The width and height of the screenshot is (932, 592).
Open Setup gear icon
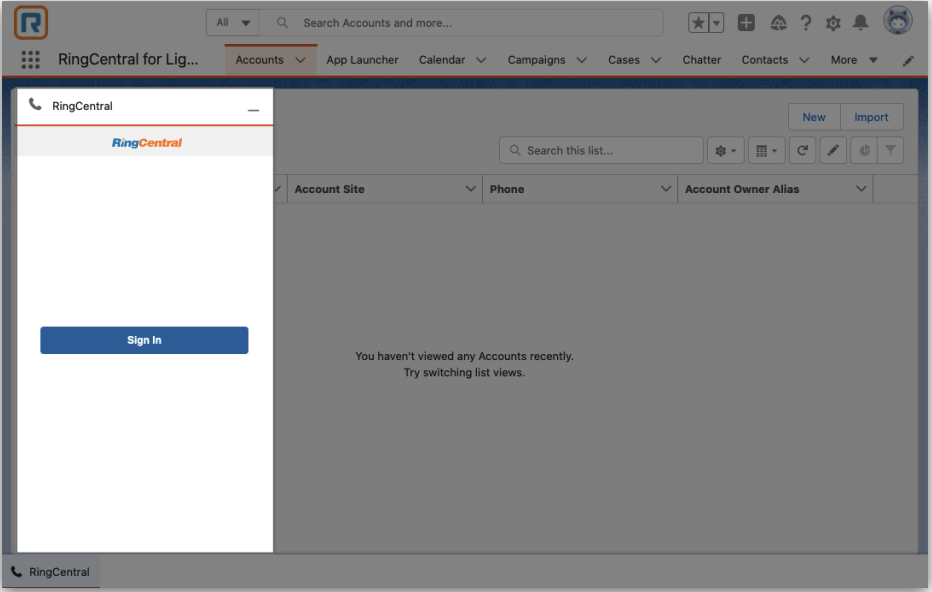coord(833,23)
